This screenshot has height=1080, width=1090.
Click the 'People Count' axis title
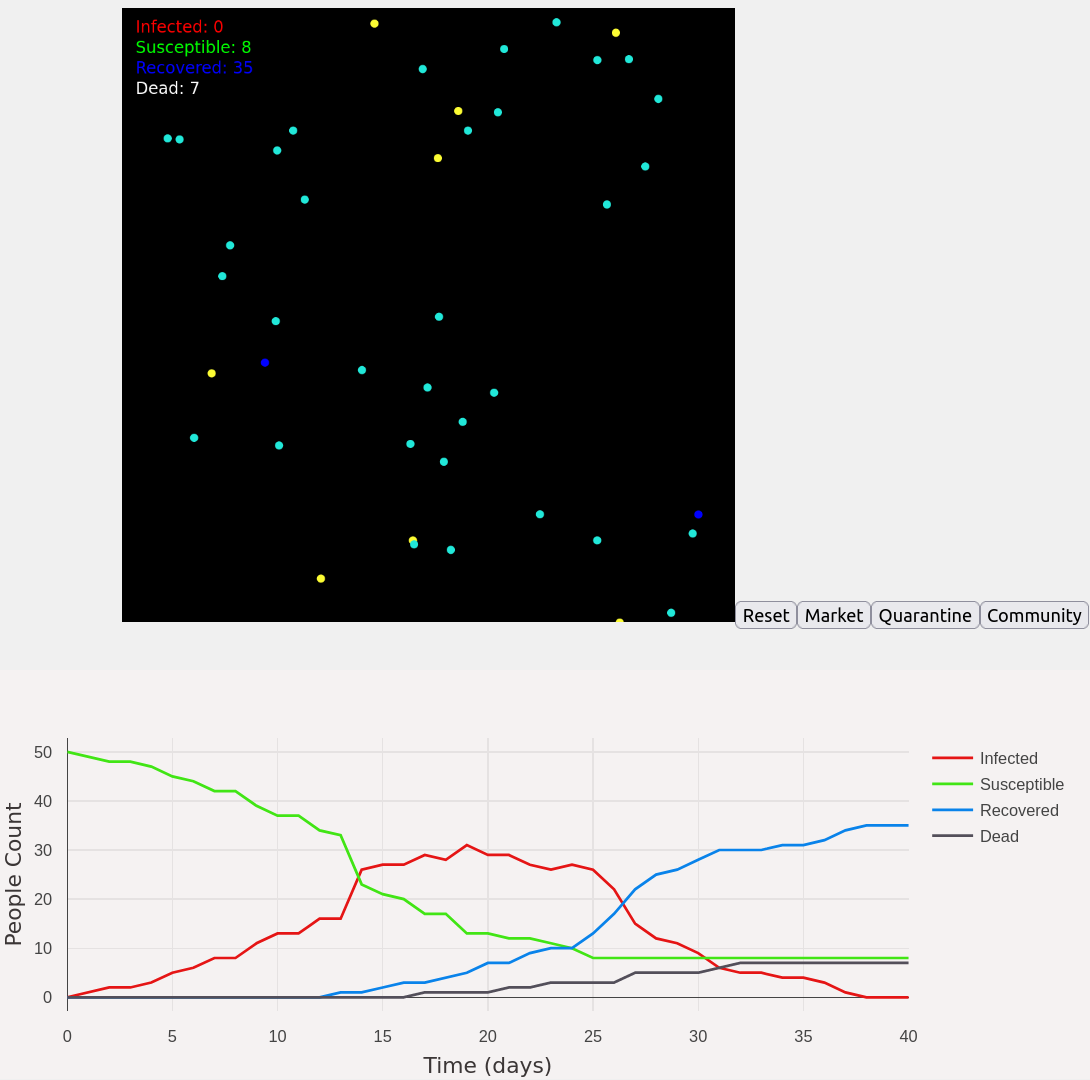pyautogui.click(x=14, y=874)
